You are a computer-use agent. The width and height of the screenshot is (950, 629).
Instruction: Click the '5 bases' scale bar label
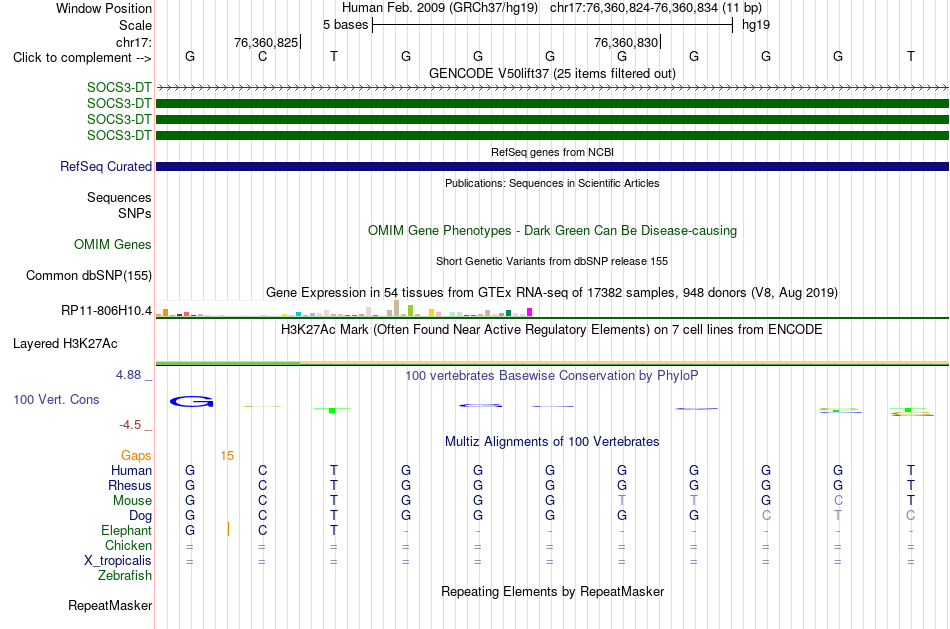point(345,25)
